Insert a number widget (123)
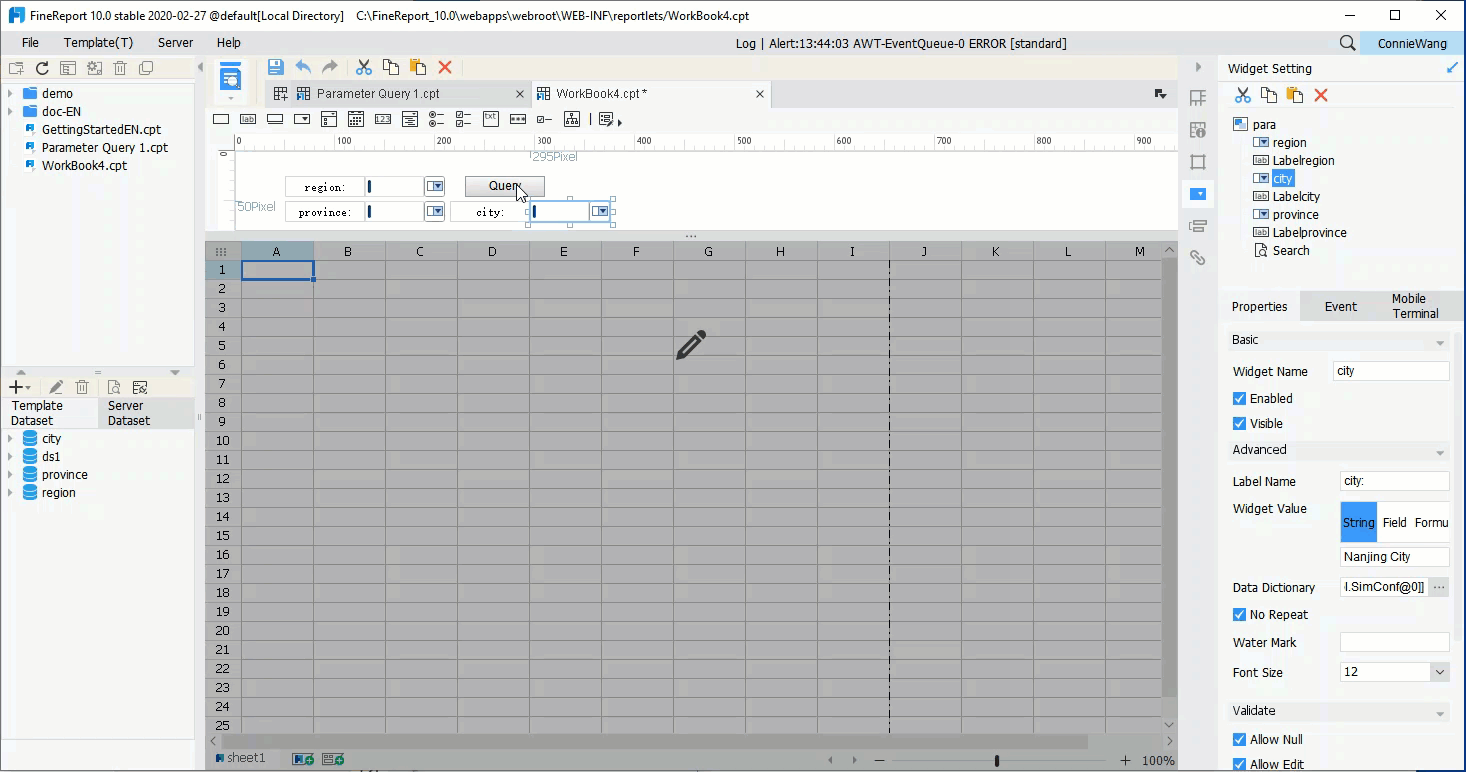The width and height of the screenshot is (1466, 772). (x=382, y=119)
